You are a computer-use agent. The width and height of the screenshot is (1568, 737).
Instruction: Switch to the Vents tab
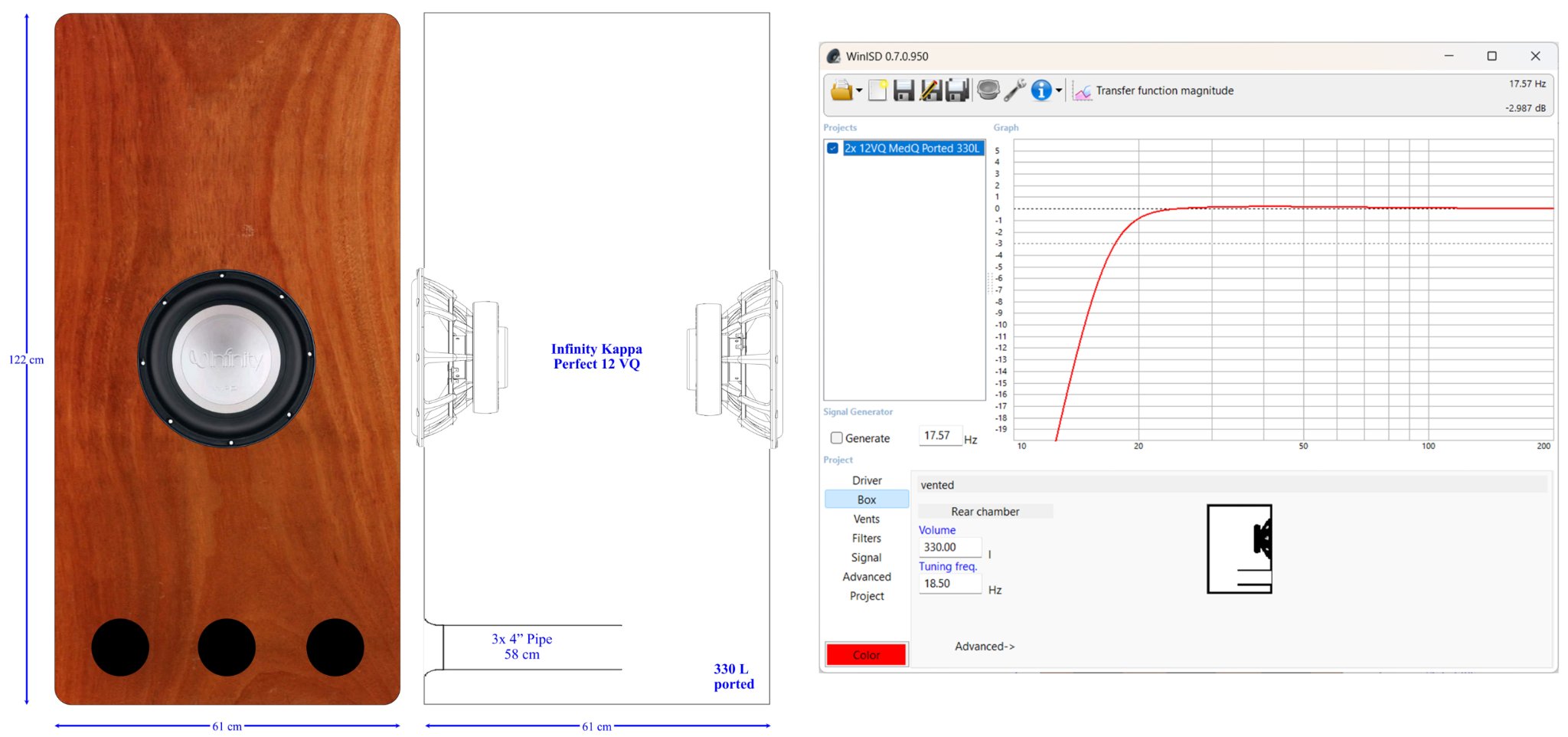coord(867,519)
